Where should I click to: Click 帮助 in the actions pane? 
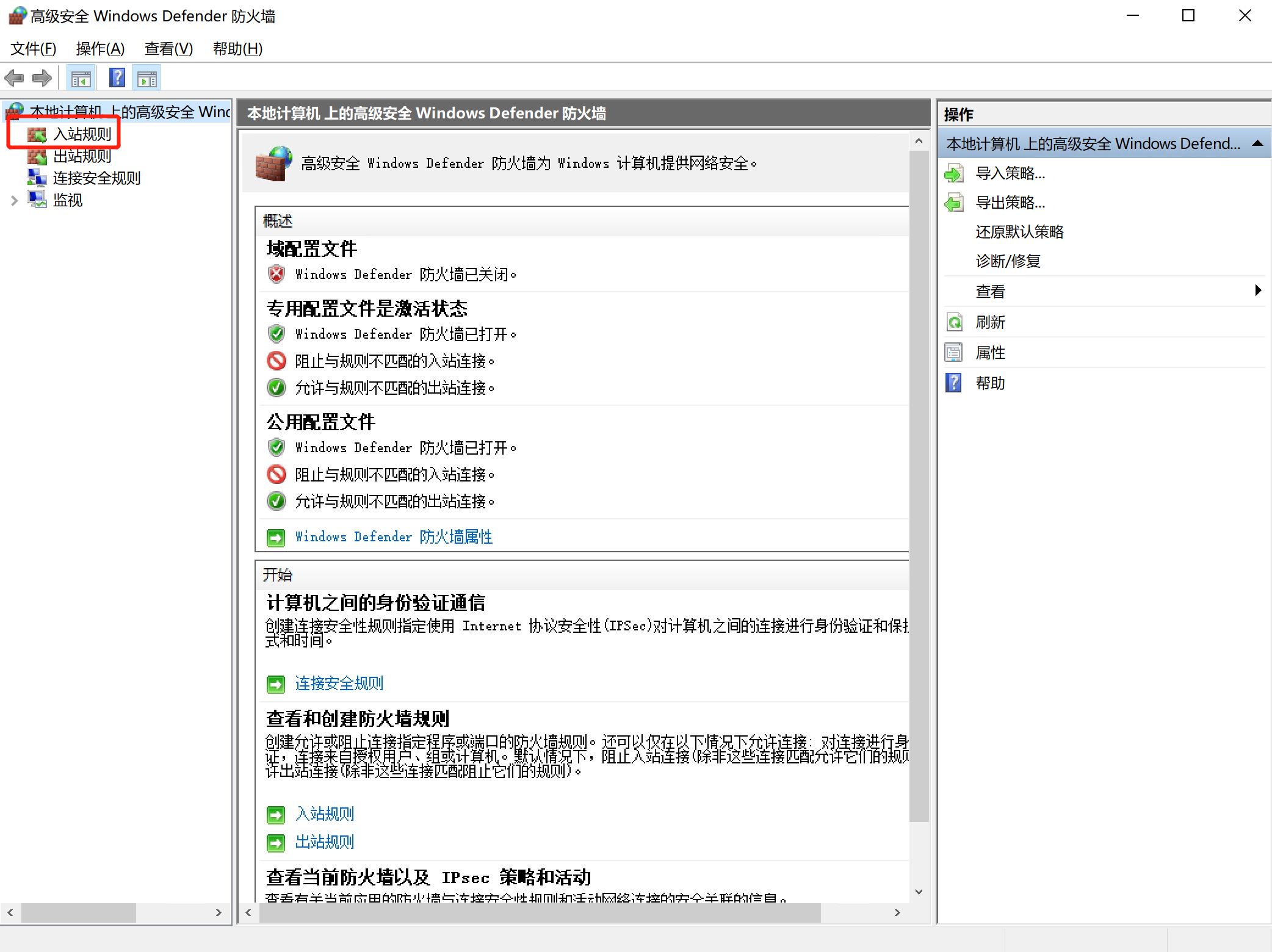pyautogui.click(x=990, y=383)
